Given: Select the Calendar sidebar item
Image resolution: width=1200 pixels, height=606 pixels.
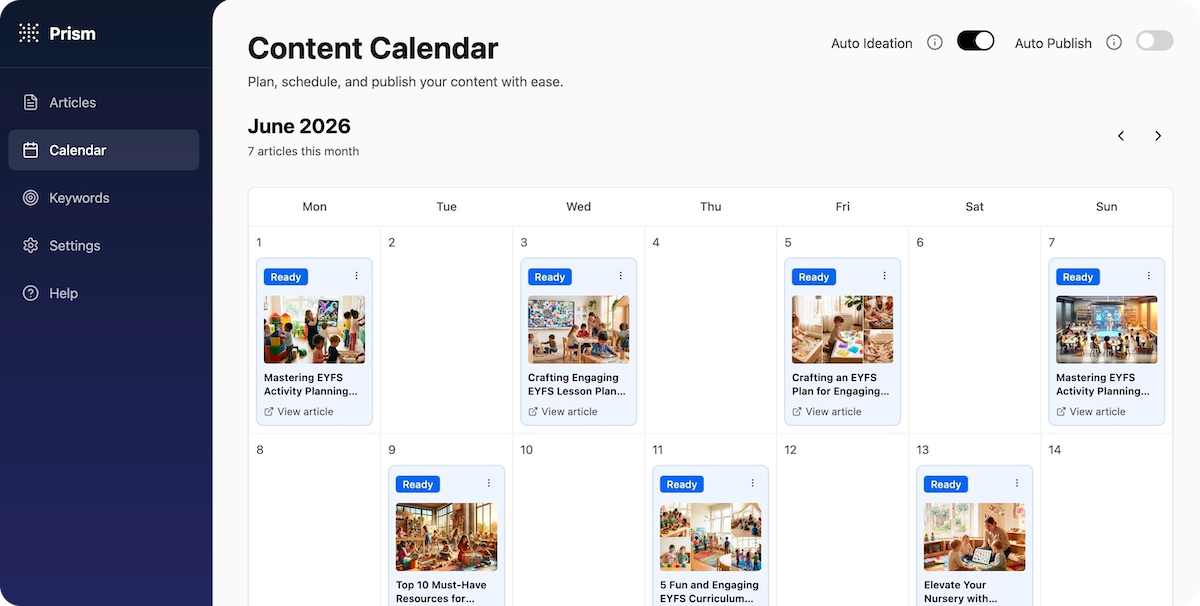Looking at the screenshot, I should tap(77, 150).
